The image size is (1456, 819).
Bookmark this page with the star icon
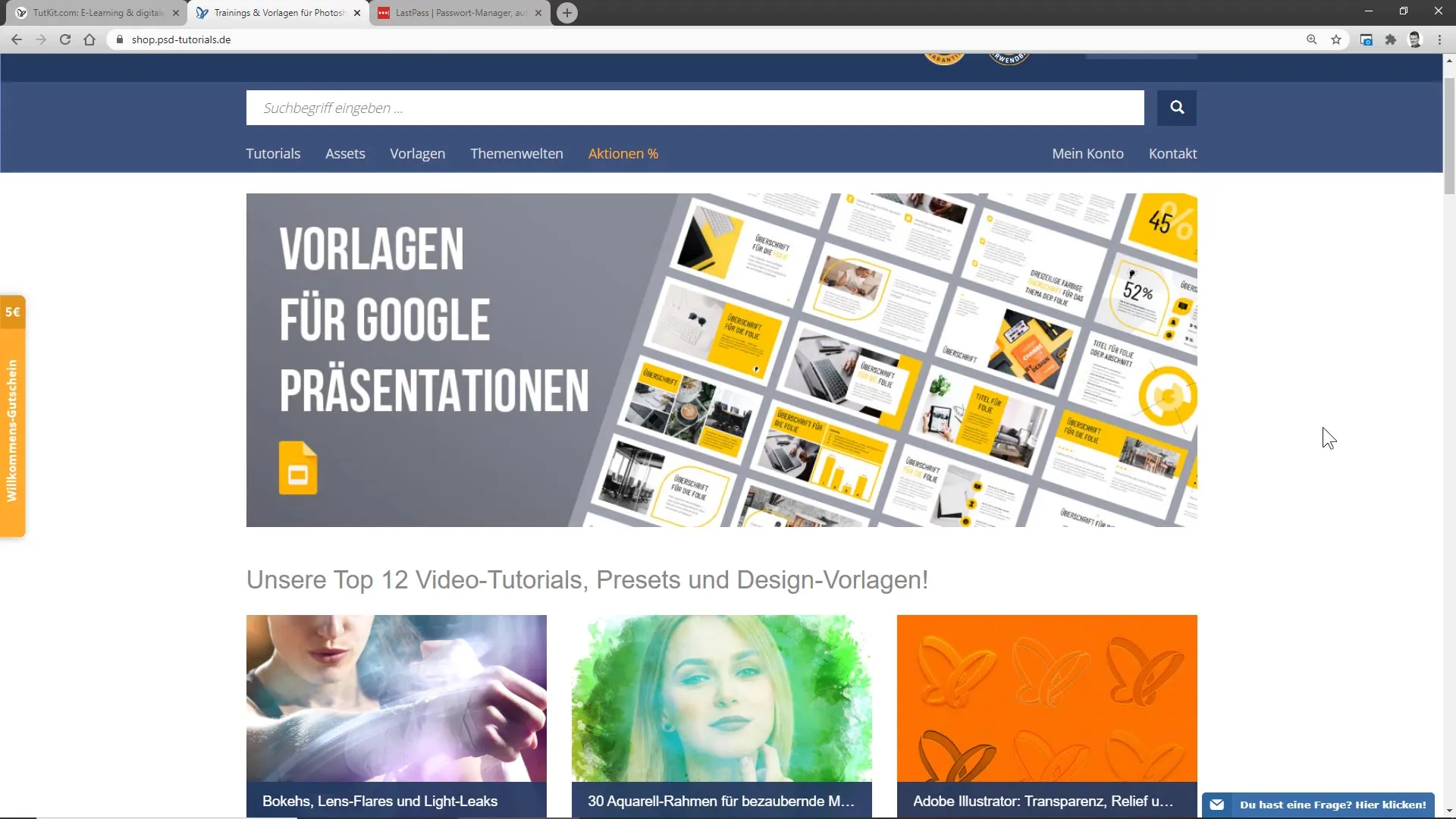click(1336, 39)
